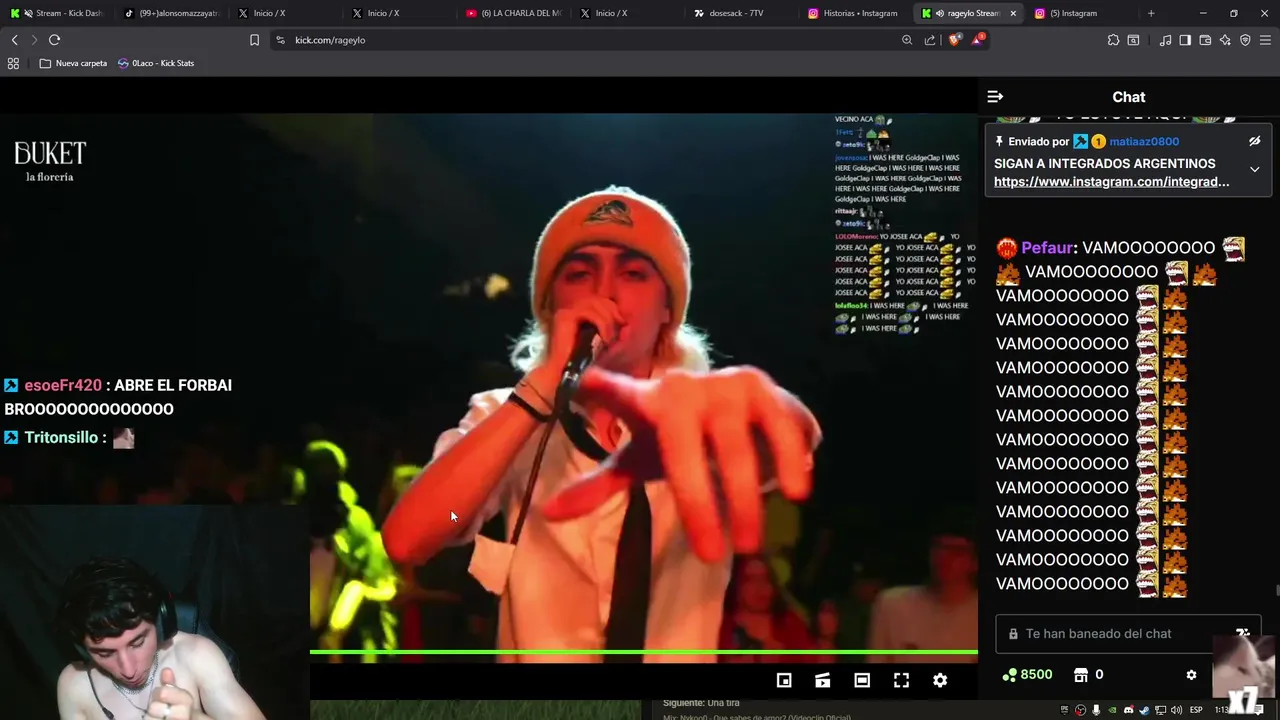Switch to the TikTok Jalonsomazzaya tab

pos(171,13)
